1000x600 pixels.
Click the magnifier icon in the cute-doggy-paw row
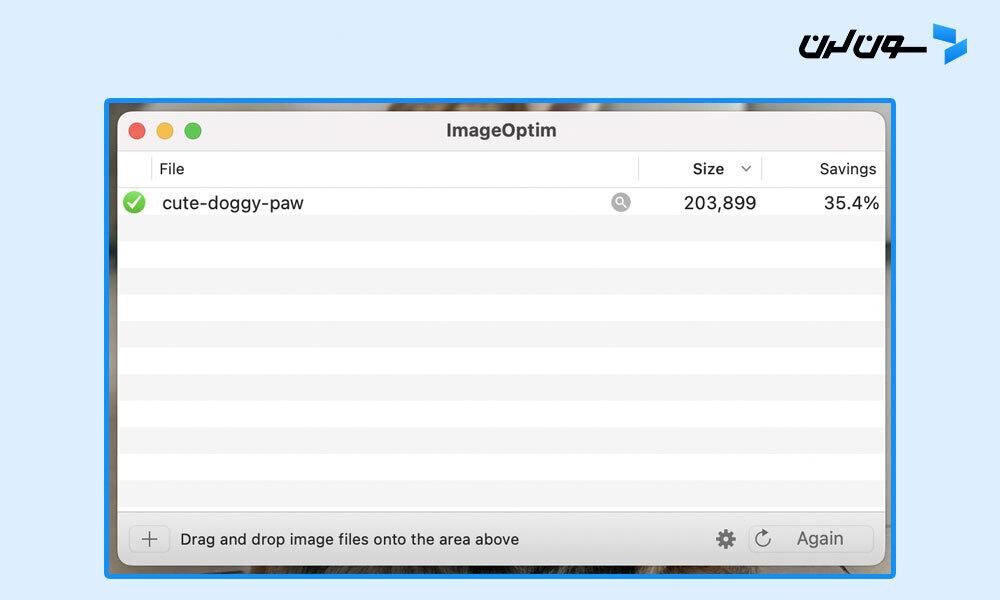pos(621,202)
